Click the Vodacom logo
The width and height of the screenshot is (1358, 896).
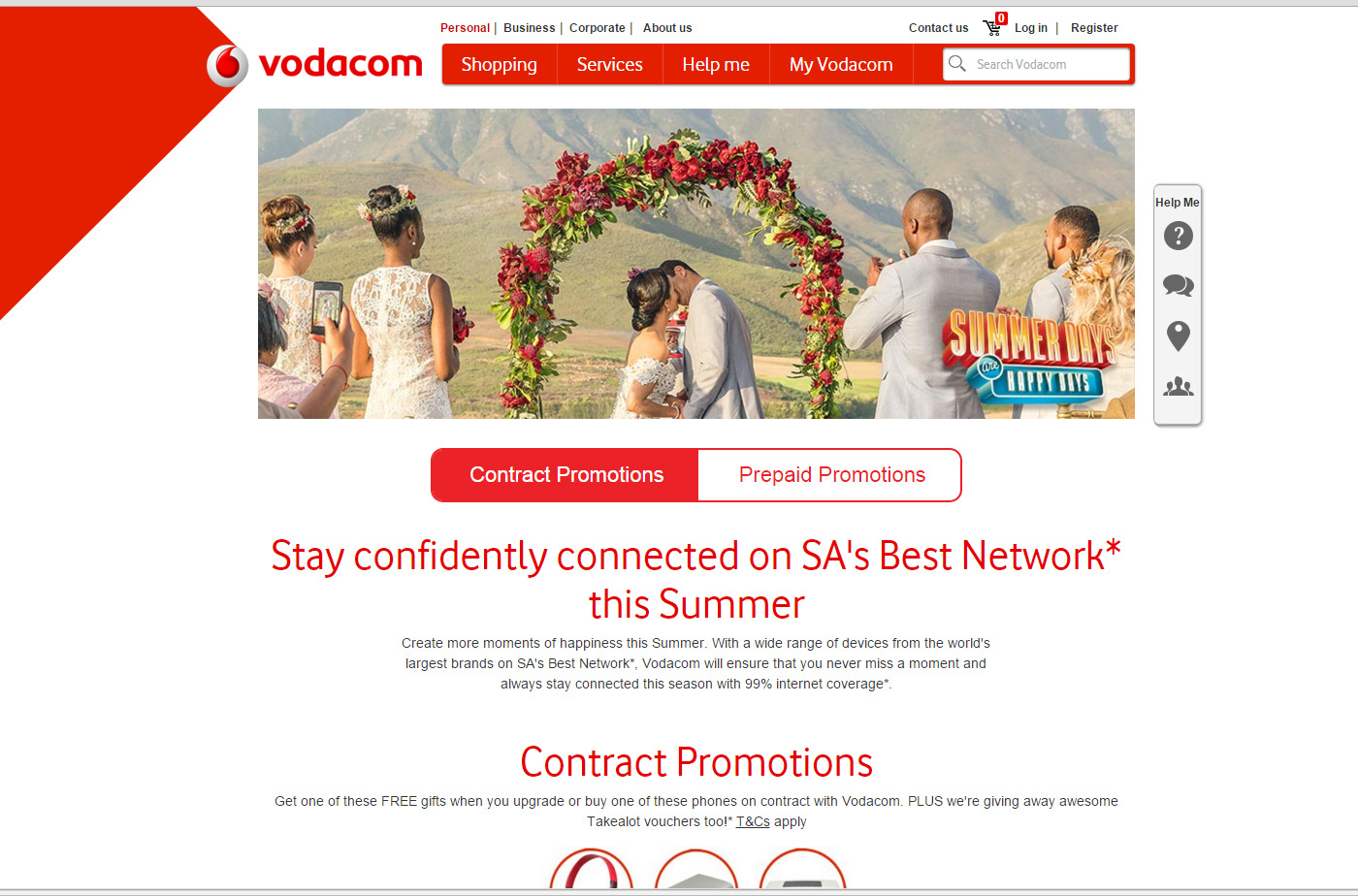314,65
